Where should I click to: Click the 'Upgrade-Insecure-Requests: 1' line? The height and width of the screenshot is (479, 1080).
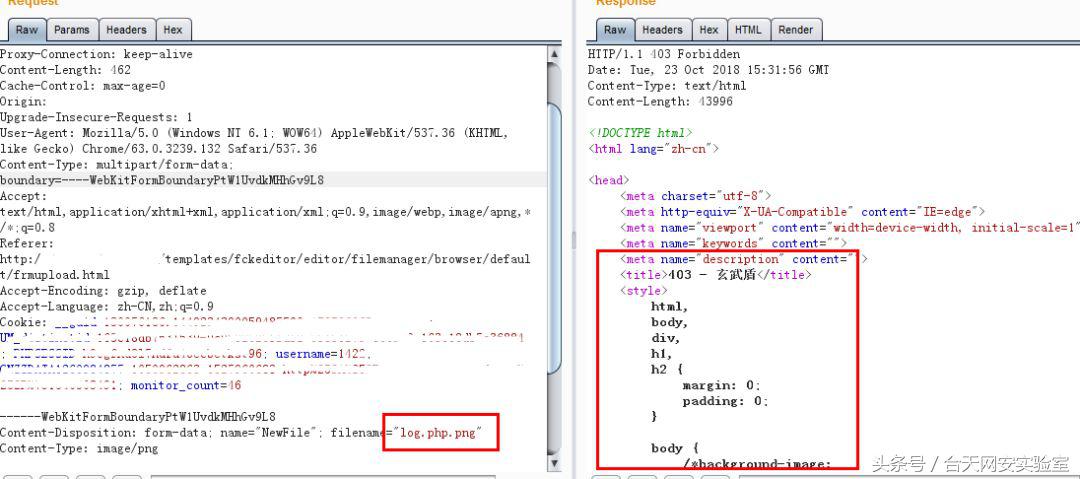point(96,117)
